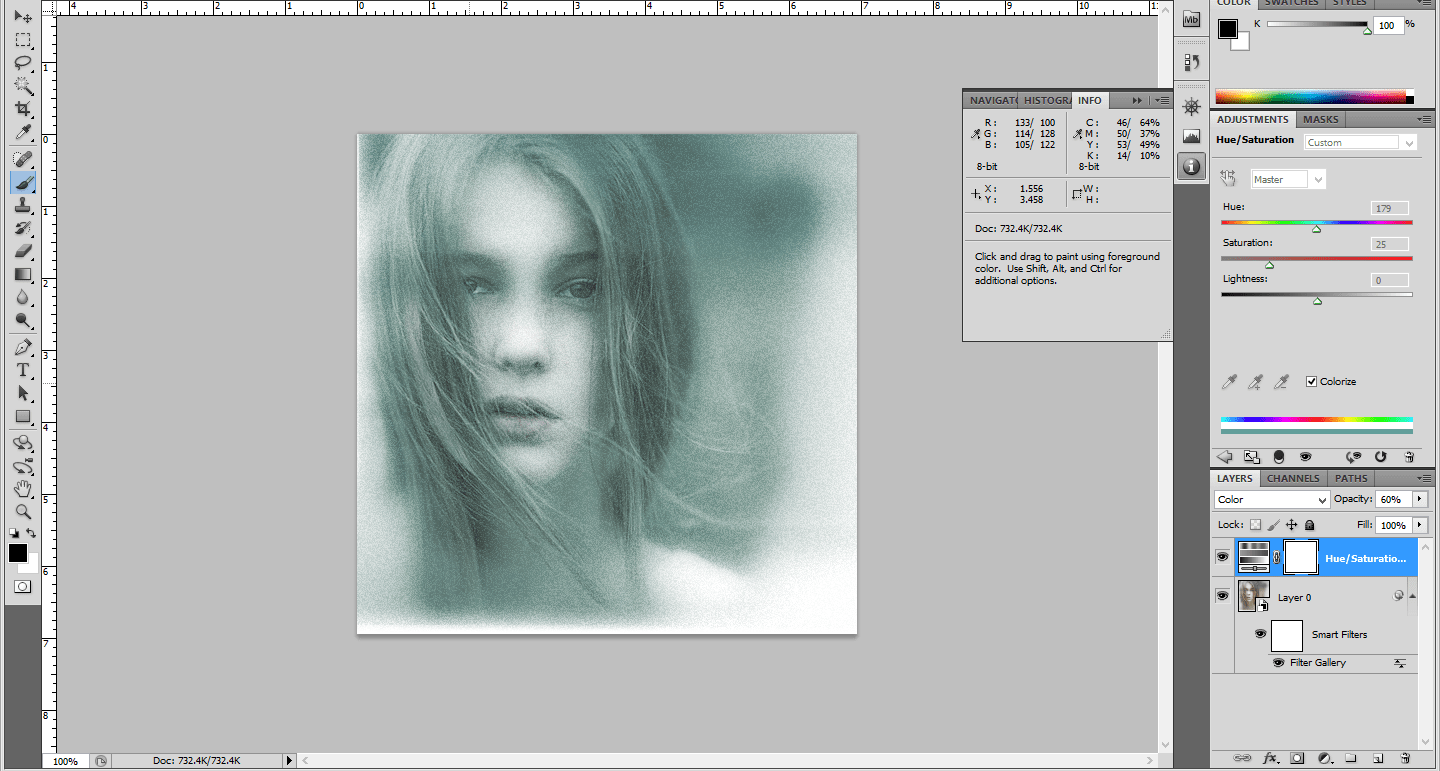Select the Pen tool
This screenshot has width=1440, height=771.
point(23,347)
